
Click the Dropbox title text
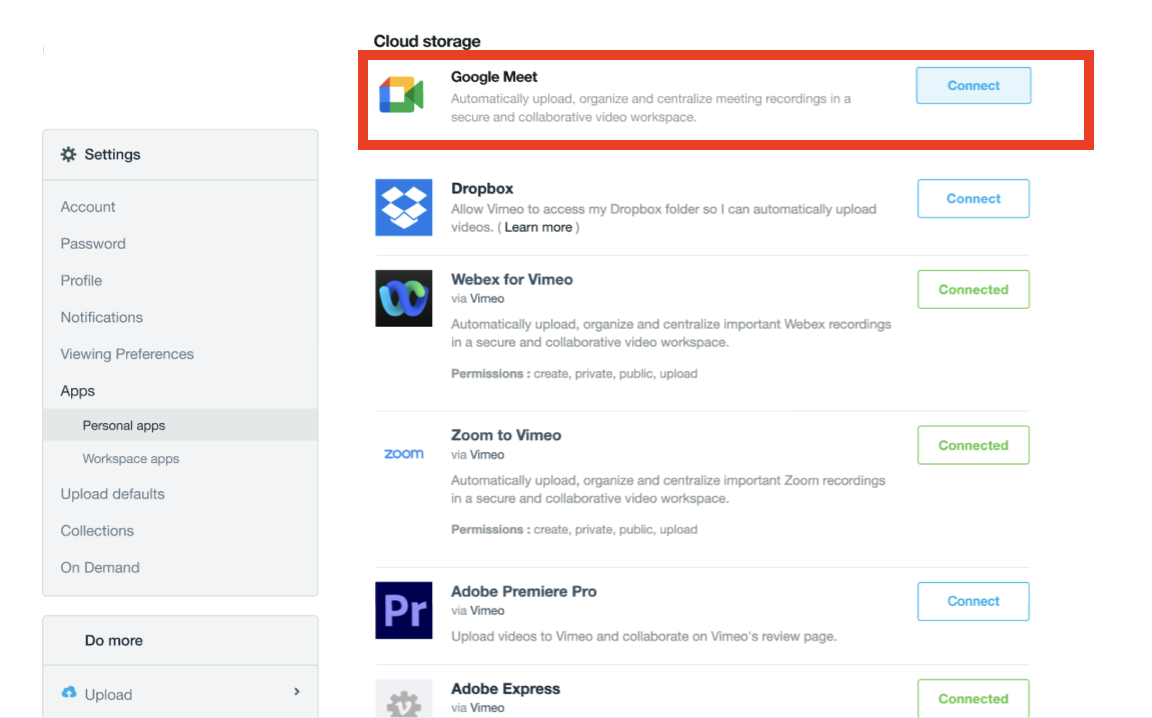point(482,188)
